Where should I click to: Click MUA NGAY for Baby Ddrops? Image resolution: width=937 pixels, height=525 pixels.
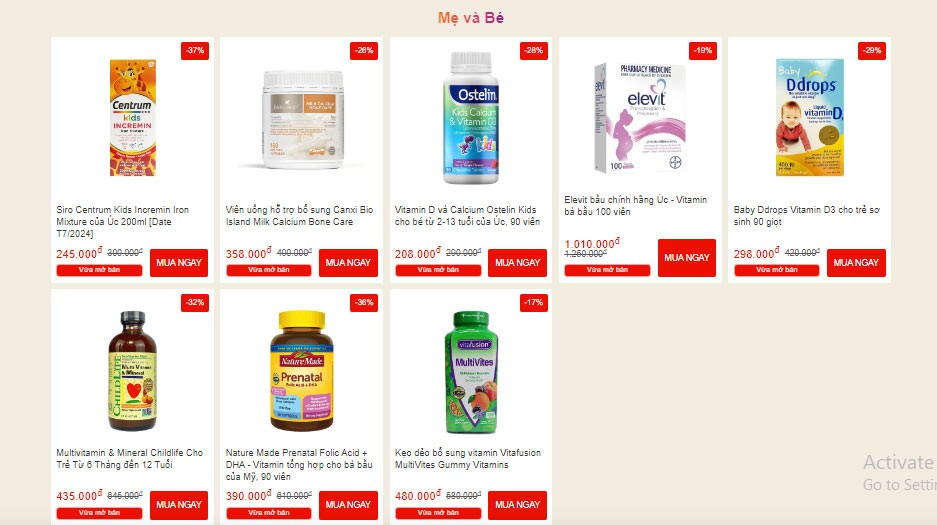856,263
